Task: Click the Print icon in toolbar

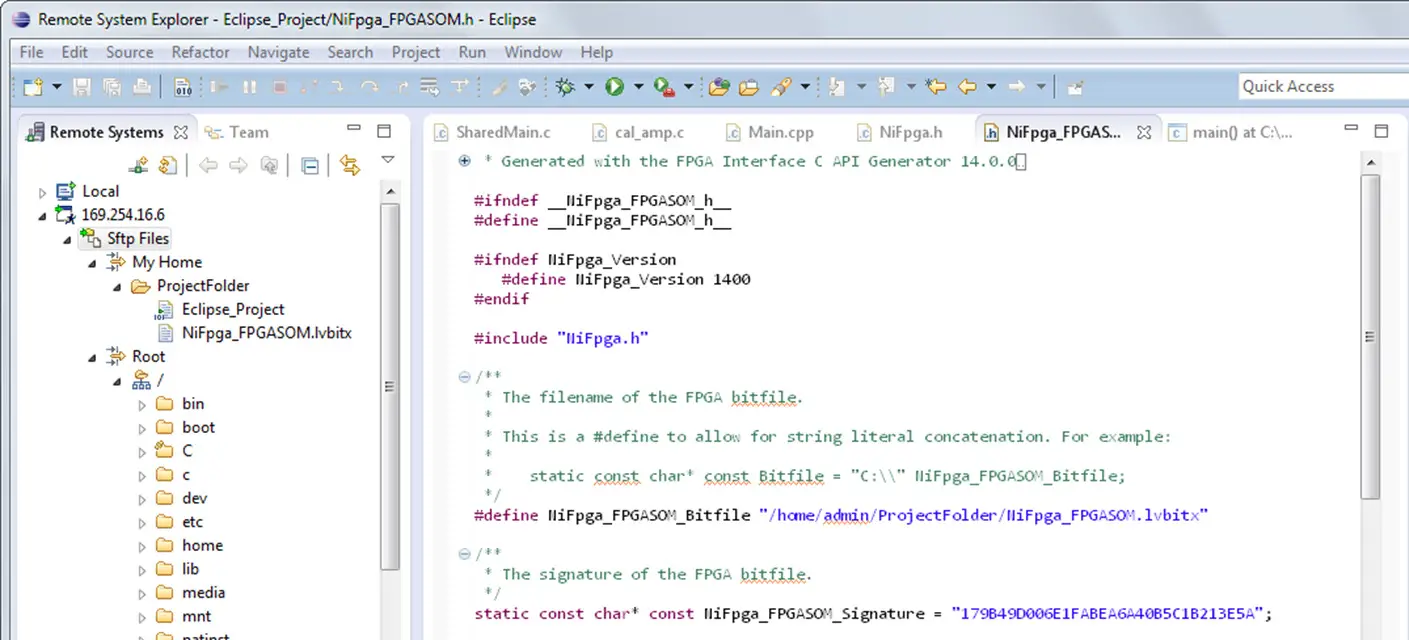Action: 142,87
